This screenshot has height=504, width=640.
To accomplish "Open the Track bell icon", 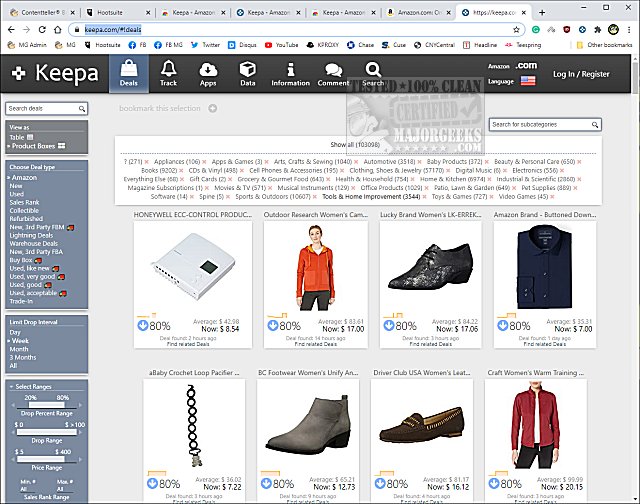I will [168, 73].
